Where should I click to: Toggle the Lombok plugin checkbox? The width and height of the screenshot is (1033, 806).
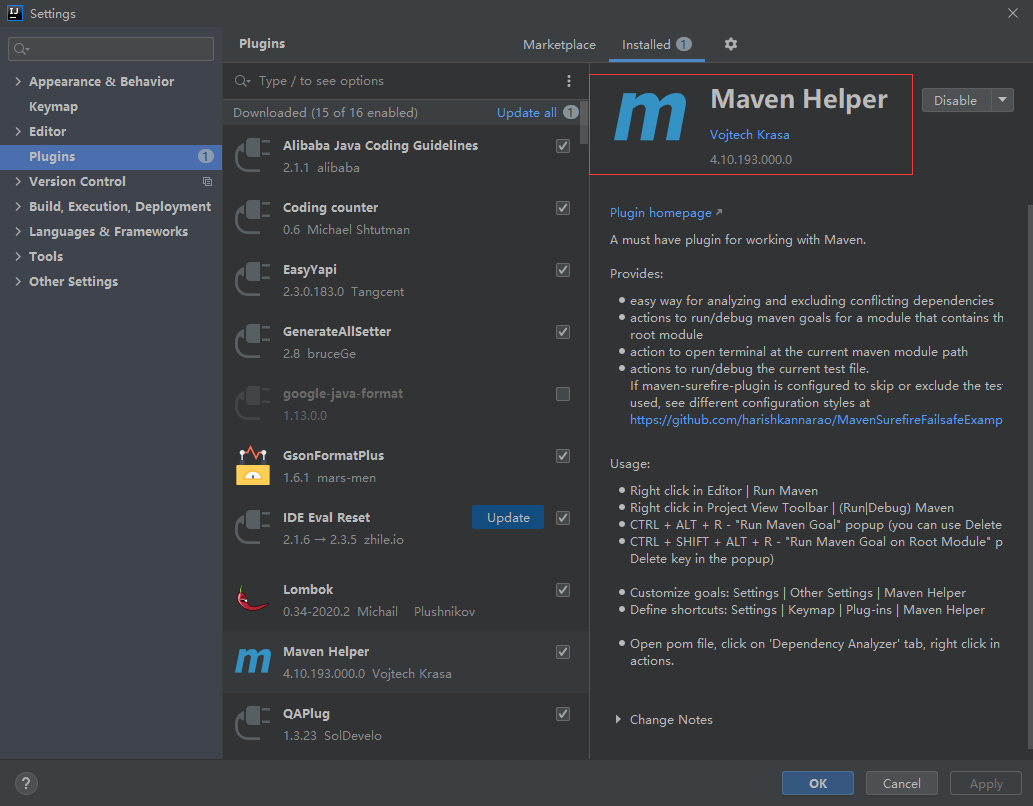coord(563,589)
